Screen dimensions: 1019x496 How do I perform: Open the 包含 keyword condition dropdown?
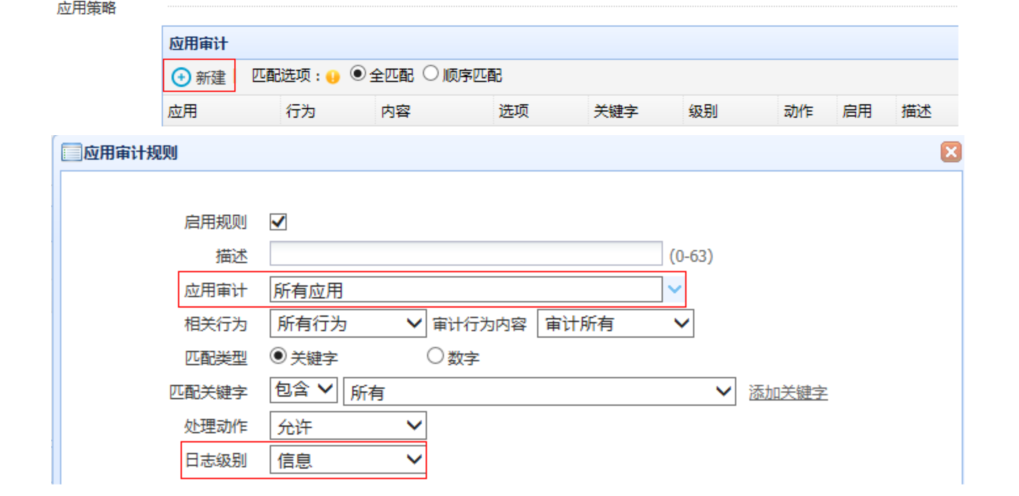(305, 392)
